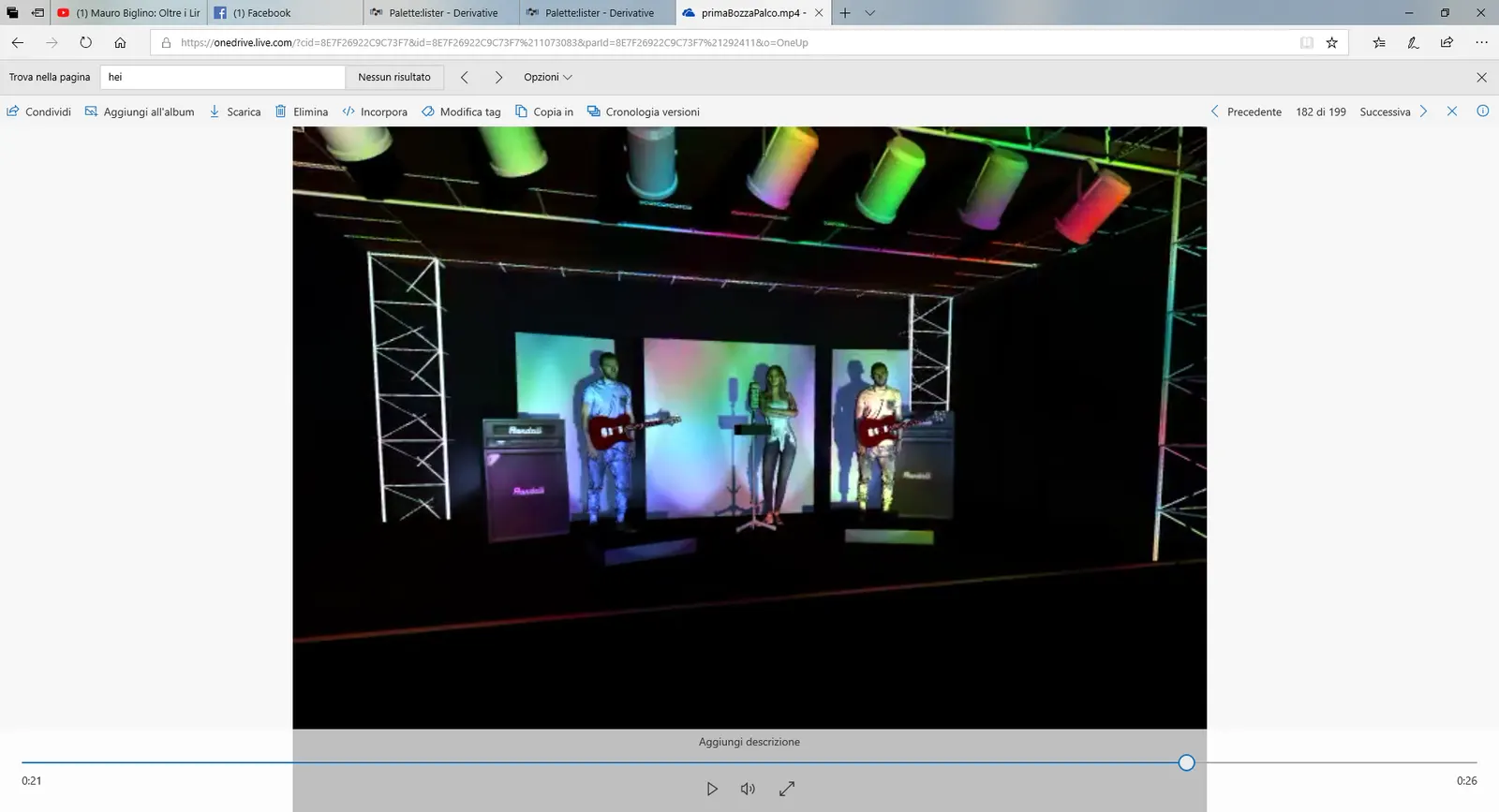Jump to next find result arrow
Screen dimensions: 1499x812
[498, 77]
